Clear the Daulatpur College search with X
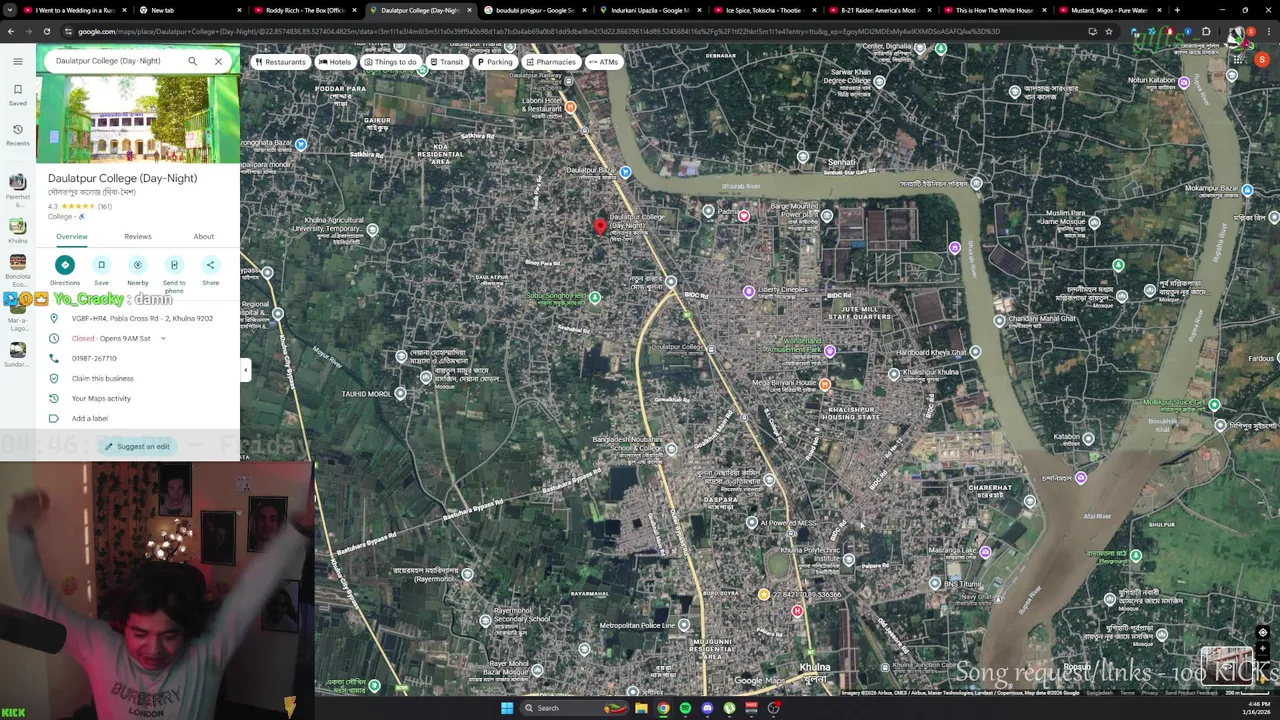 pos(218,61)
